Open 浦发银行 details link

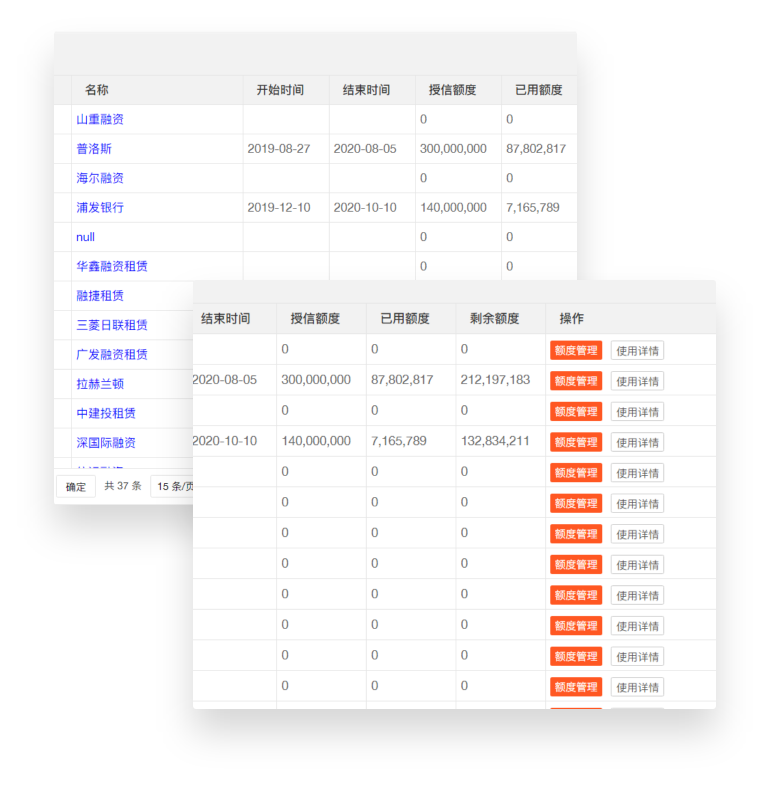pyautogui.click(x=100, y=208)
